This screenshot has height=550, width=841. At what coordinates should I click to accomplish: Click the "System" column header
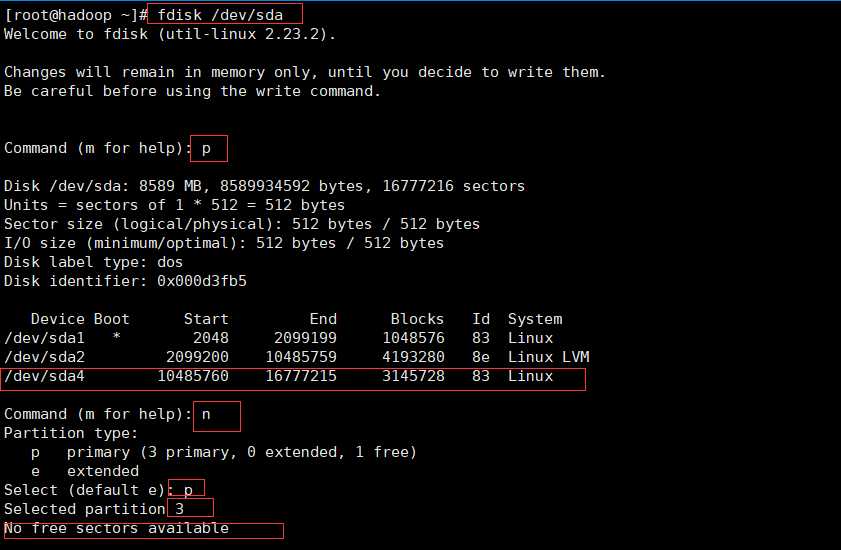pyautogui.click(x=535, y=319)
